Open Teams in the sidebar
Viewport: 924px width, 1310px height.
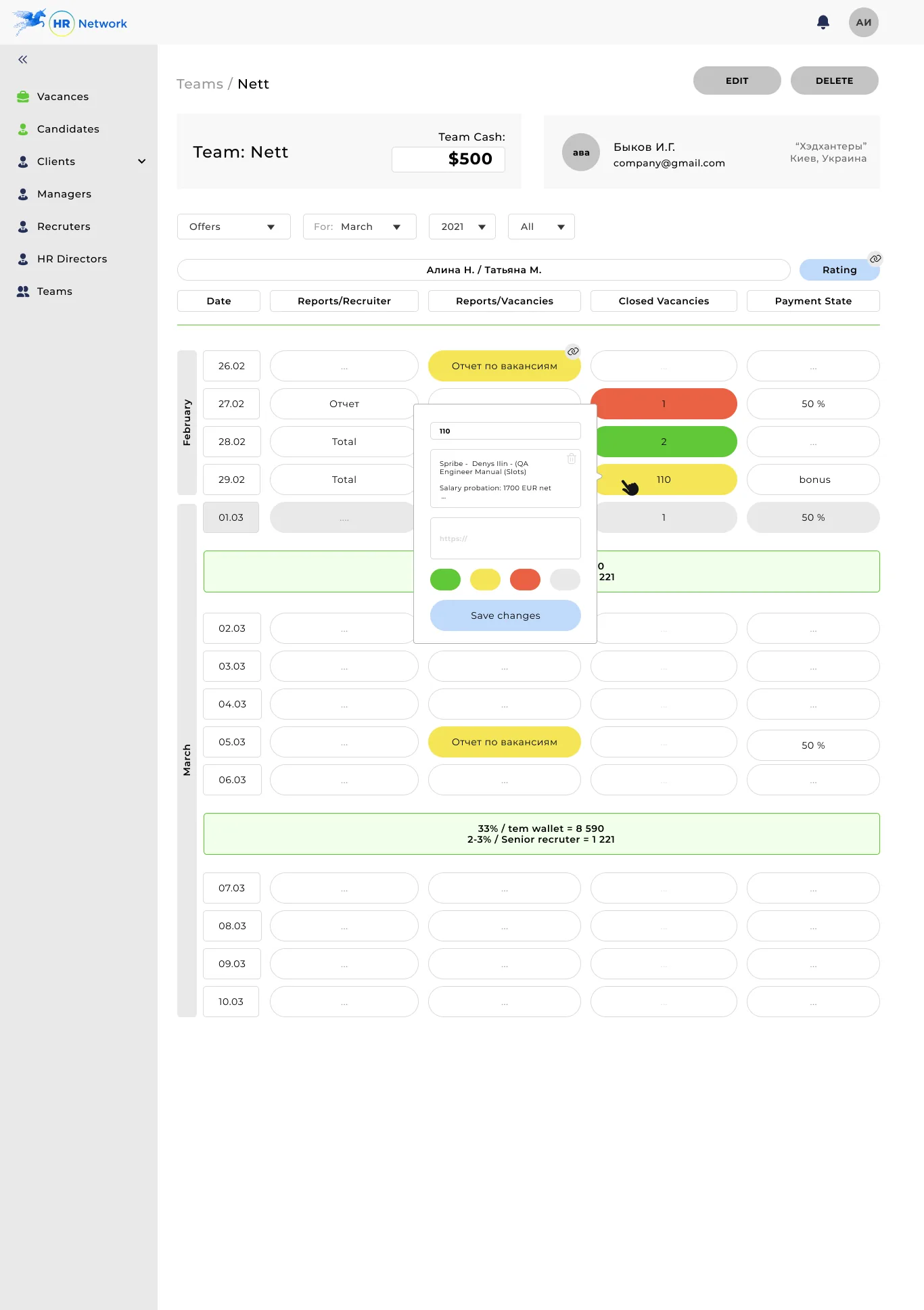(x=55, y=291)
